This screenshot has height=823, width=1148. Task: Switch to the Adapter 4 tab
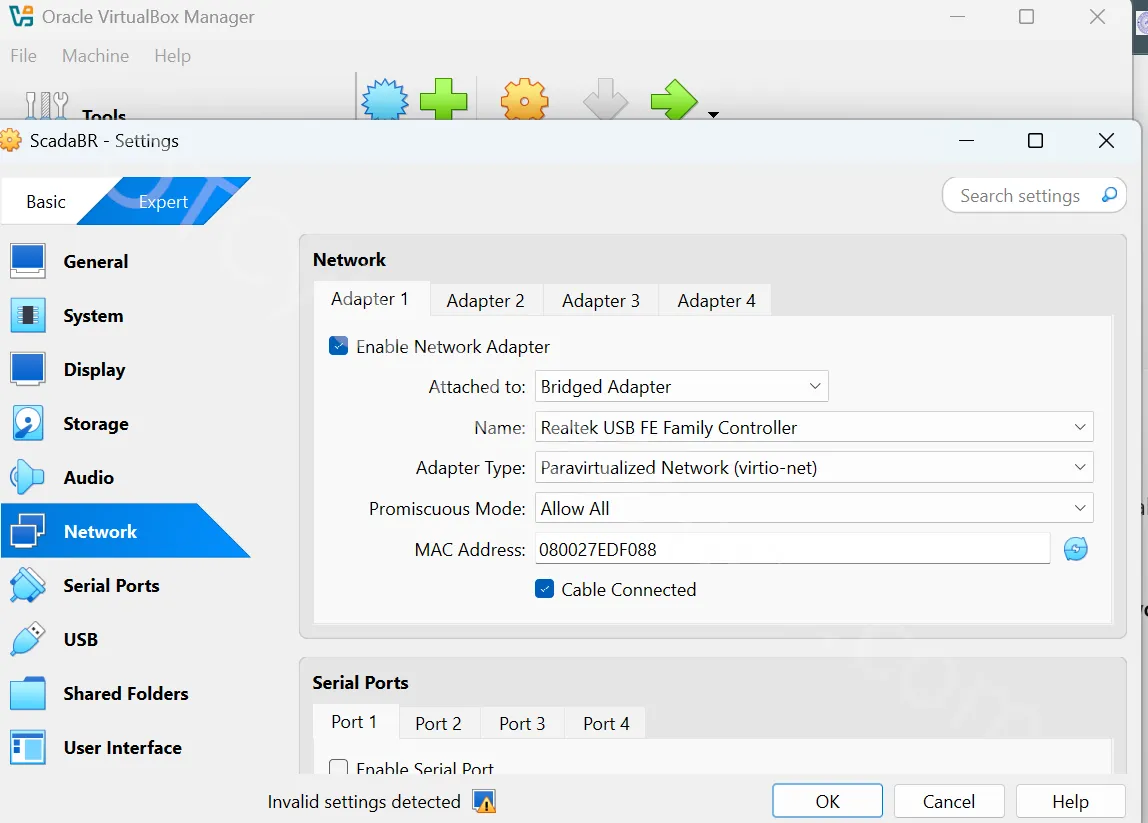click(715, 300)
